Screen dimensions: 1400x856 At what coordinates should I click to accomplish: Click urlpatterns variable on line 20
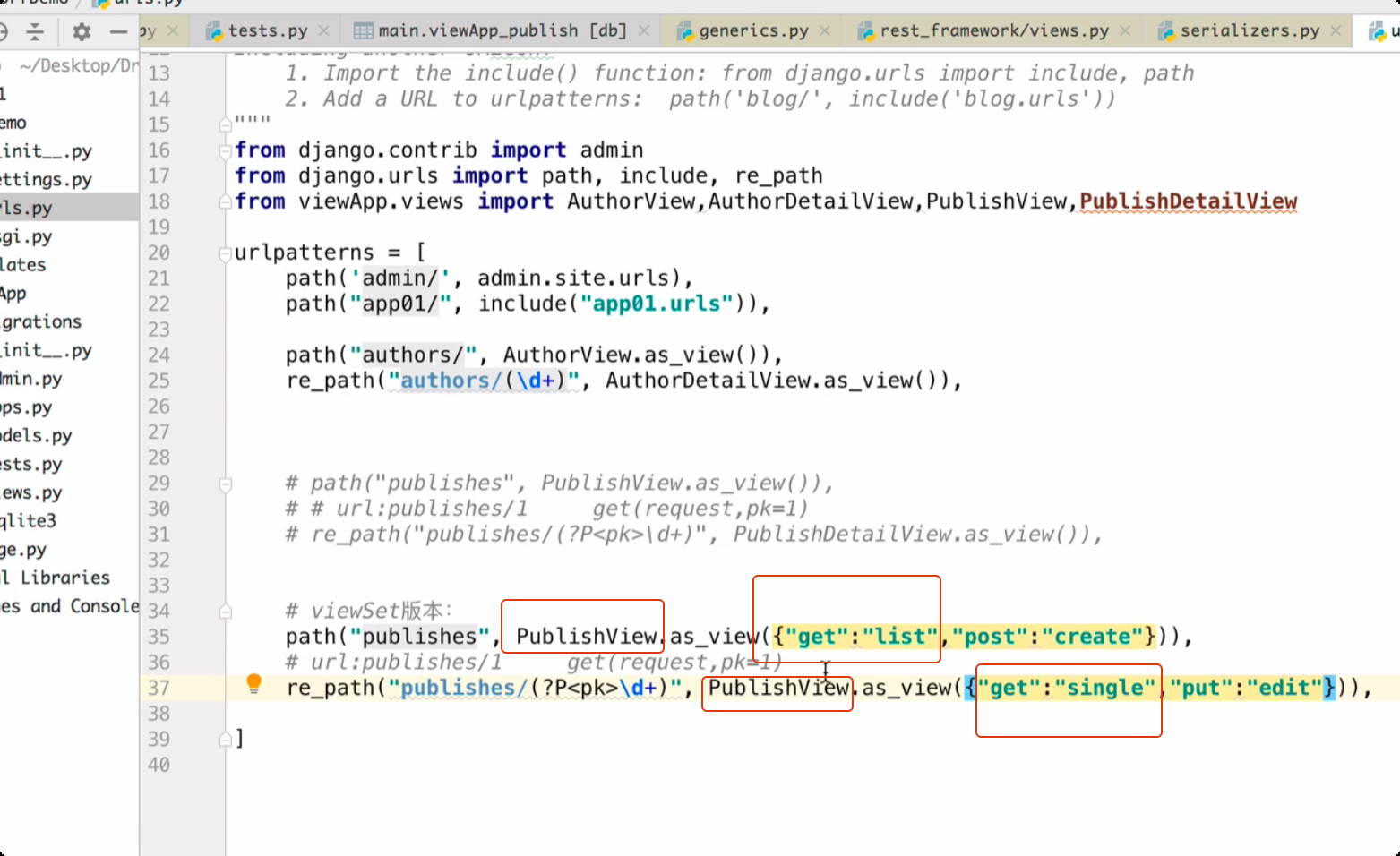[305, 253]
